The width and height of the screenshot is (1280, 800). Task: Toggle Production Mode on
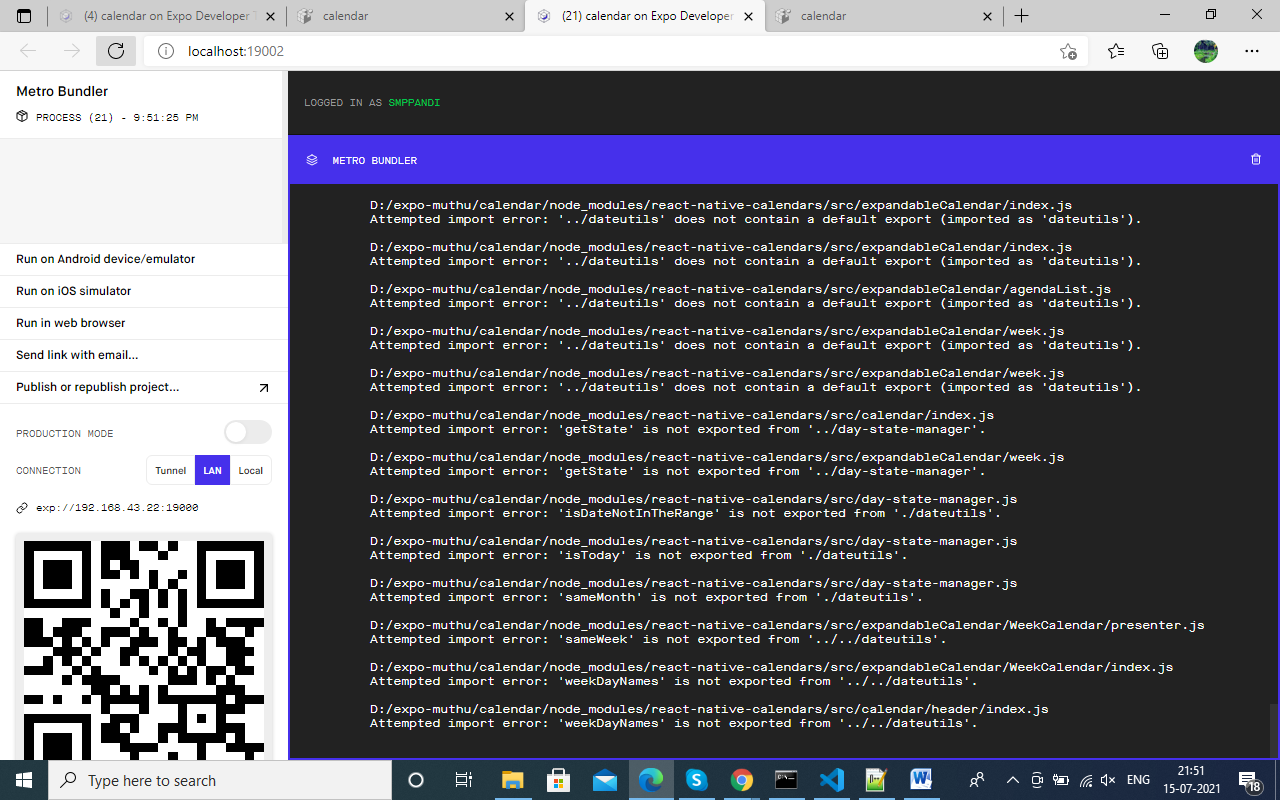tap(247, 432)
